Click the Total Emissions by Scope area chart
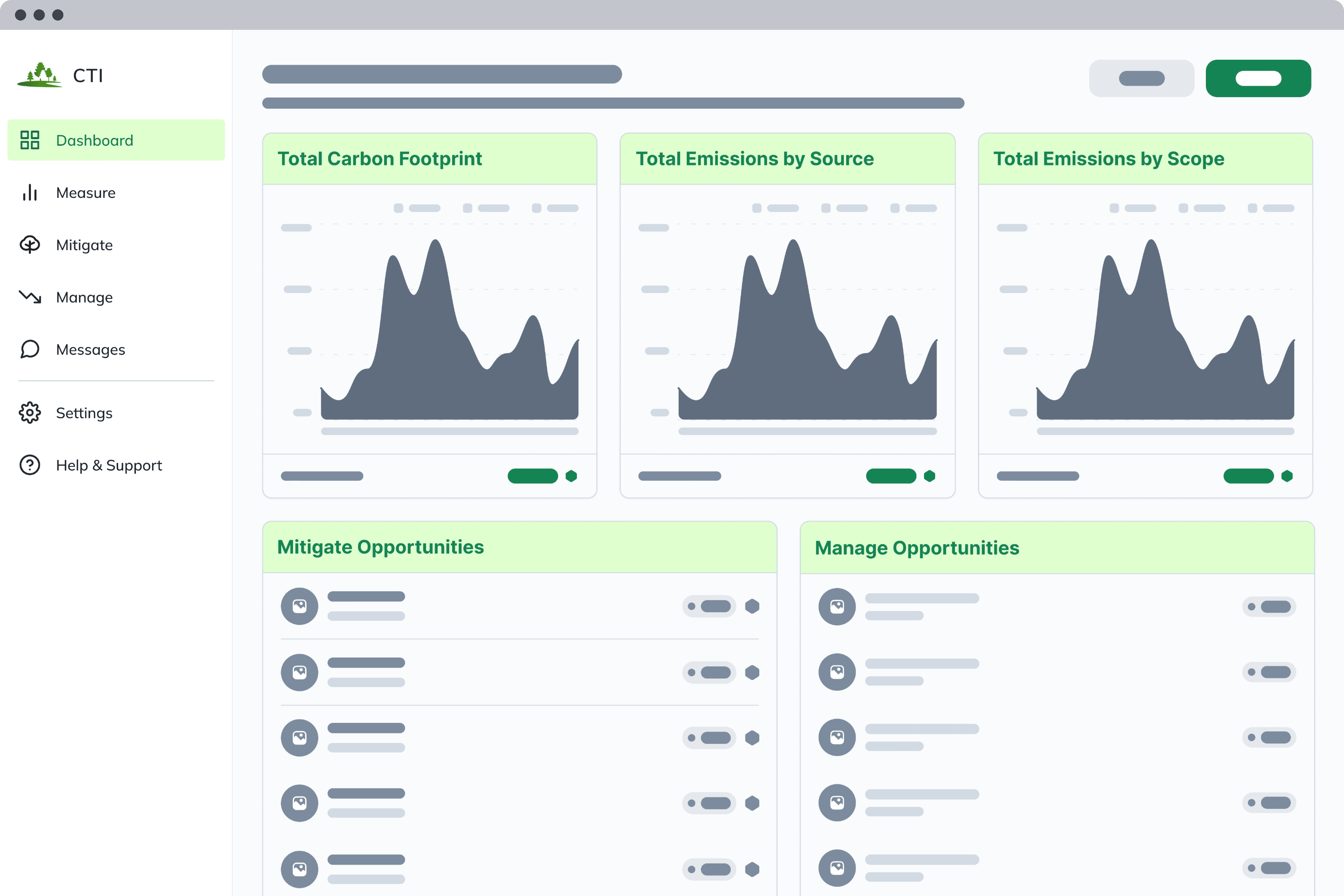The height and width of the screenshot is (896, 1344). tap(1166, 330)
